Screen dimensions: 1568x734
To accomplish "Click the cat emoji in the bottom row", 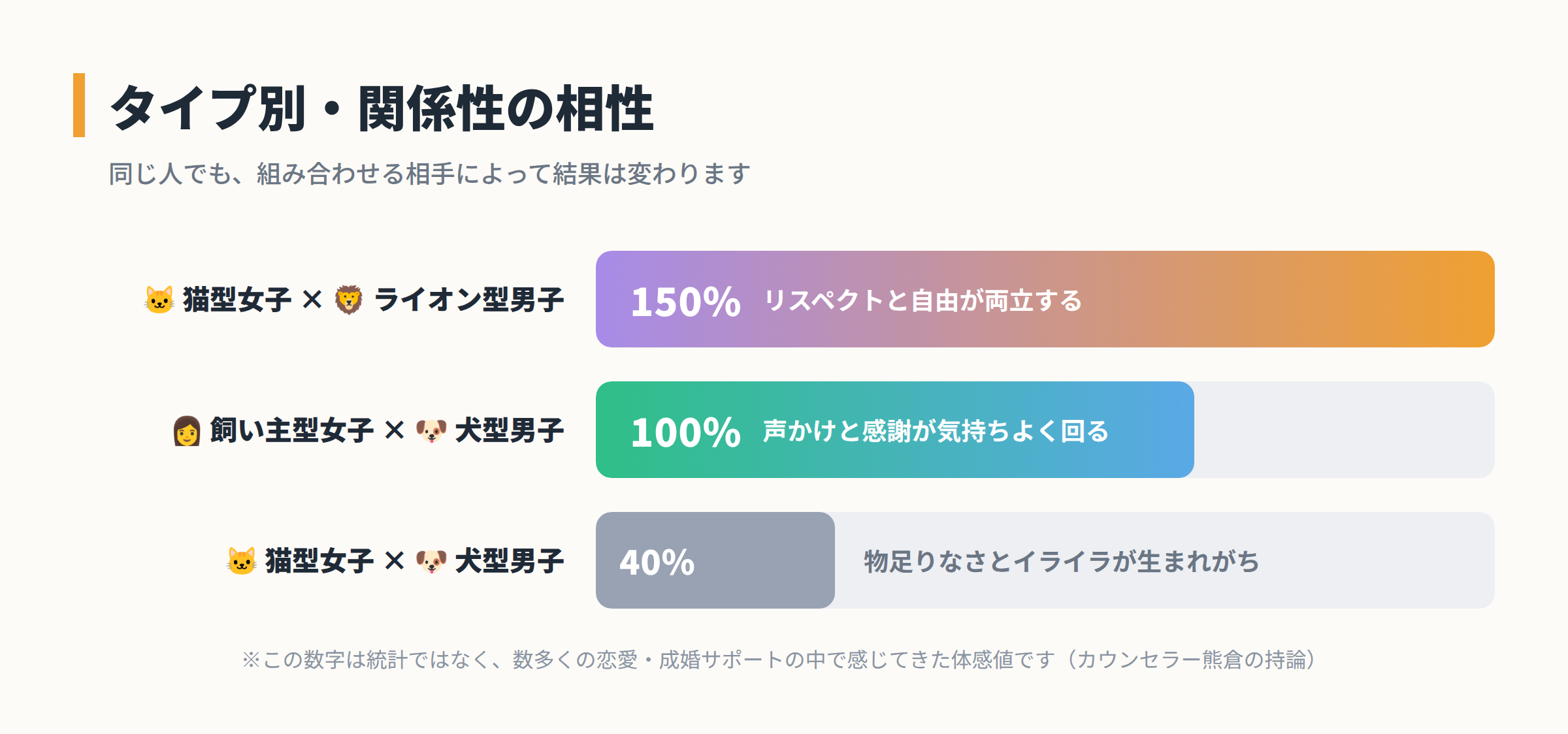I will [x=242, y=561].
